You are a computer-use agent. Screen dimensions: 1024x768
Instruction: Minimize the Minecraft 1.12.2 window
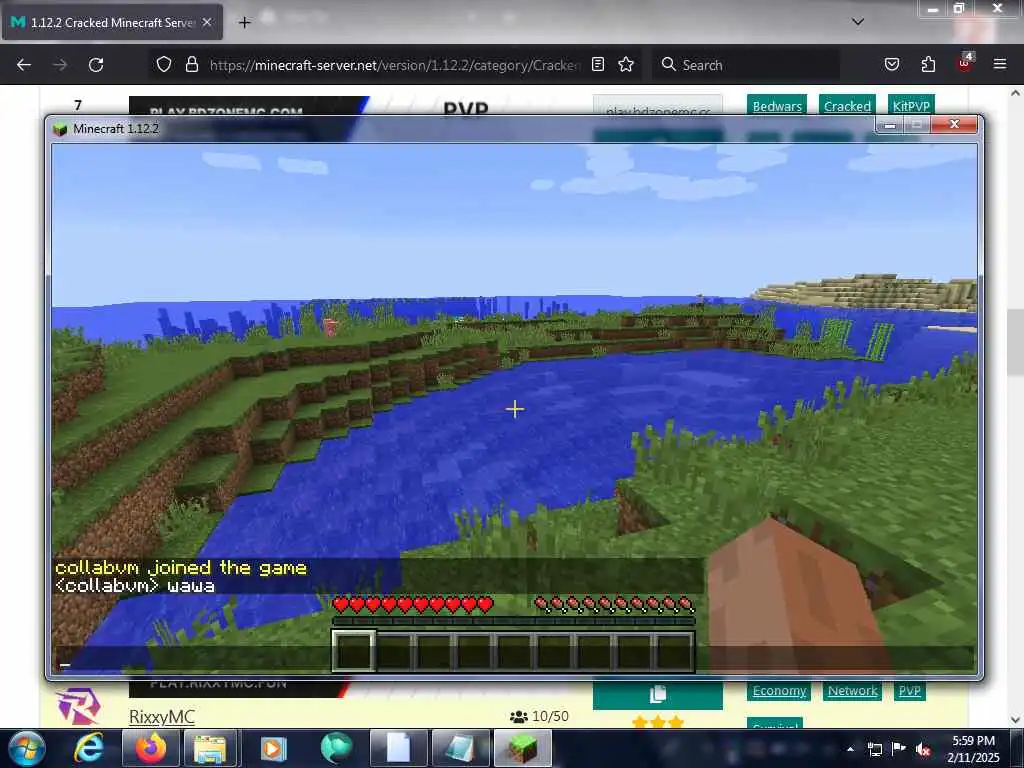point(889,125)
